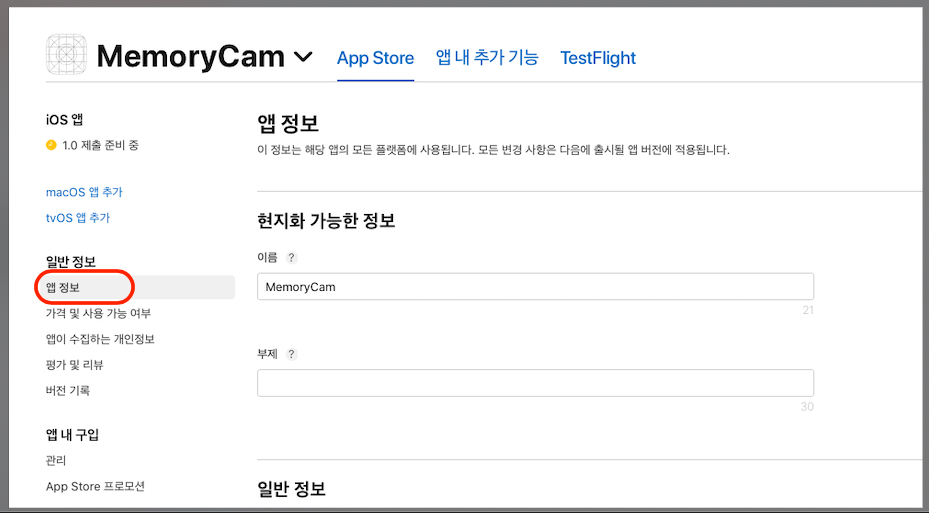Click the 현지화 가능한 정보 section heading
929x513 pixels.
(326, 221)
